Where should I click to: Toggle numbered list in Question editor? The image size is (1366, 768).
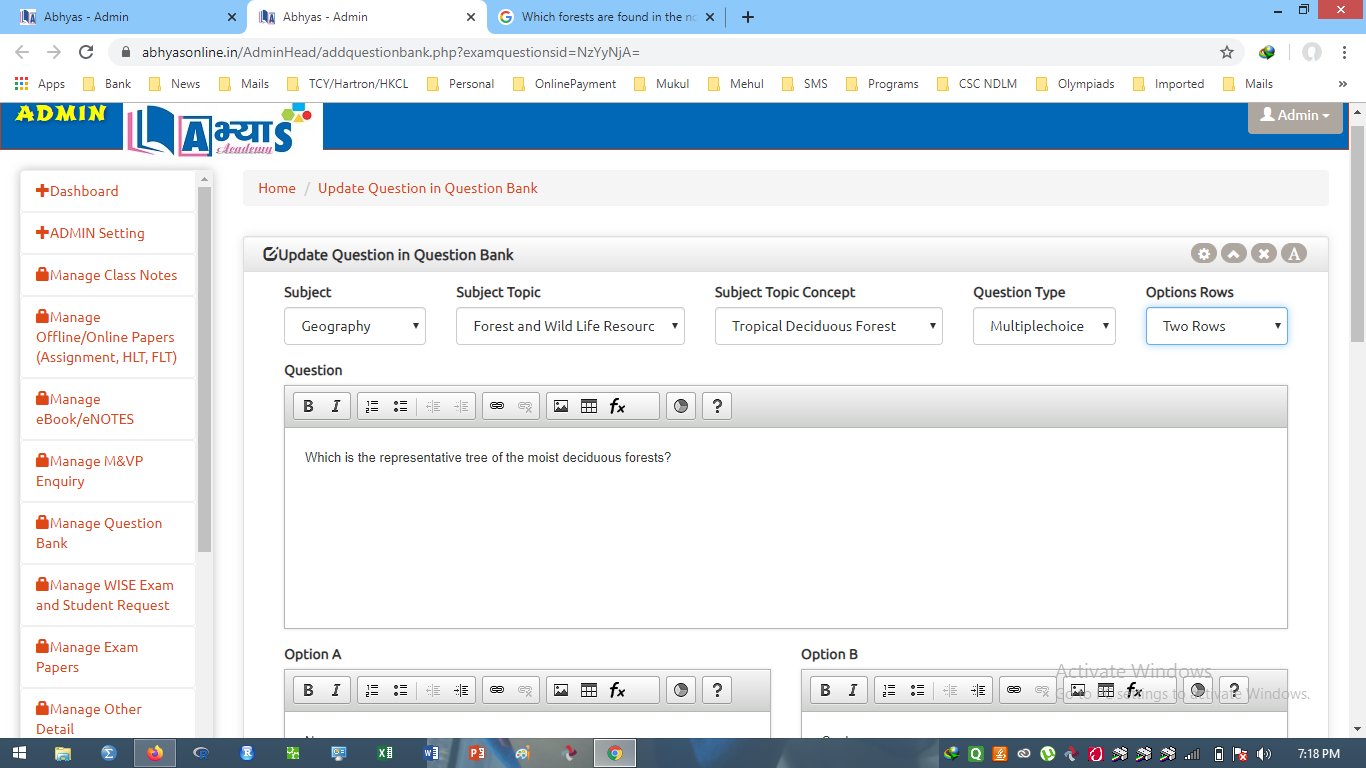(372, 406)
